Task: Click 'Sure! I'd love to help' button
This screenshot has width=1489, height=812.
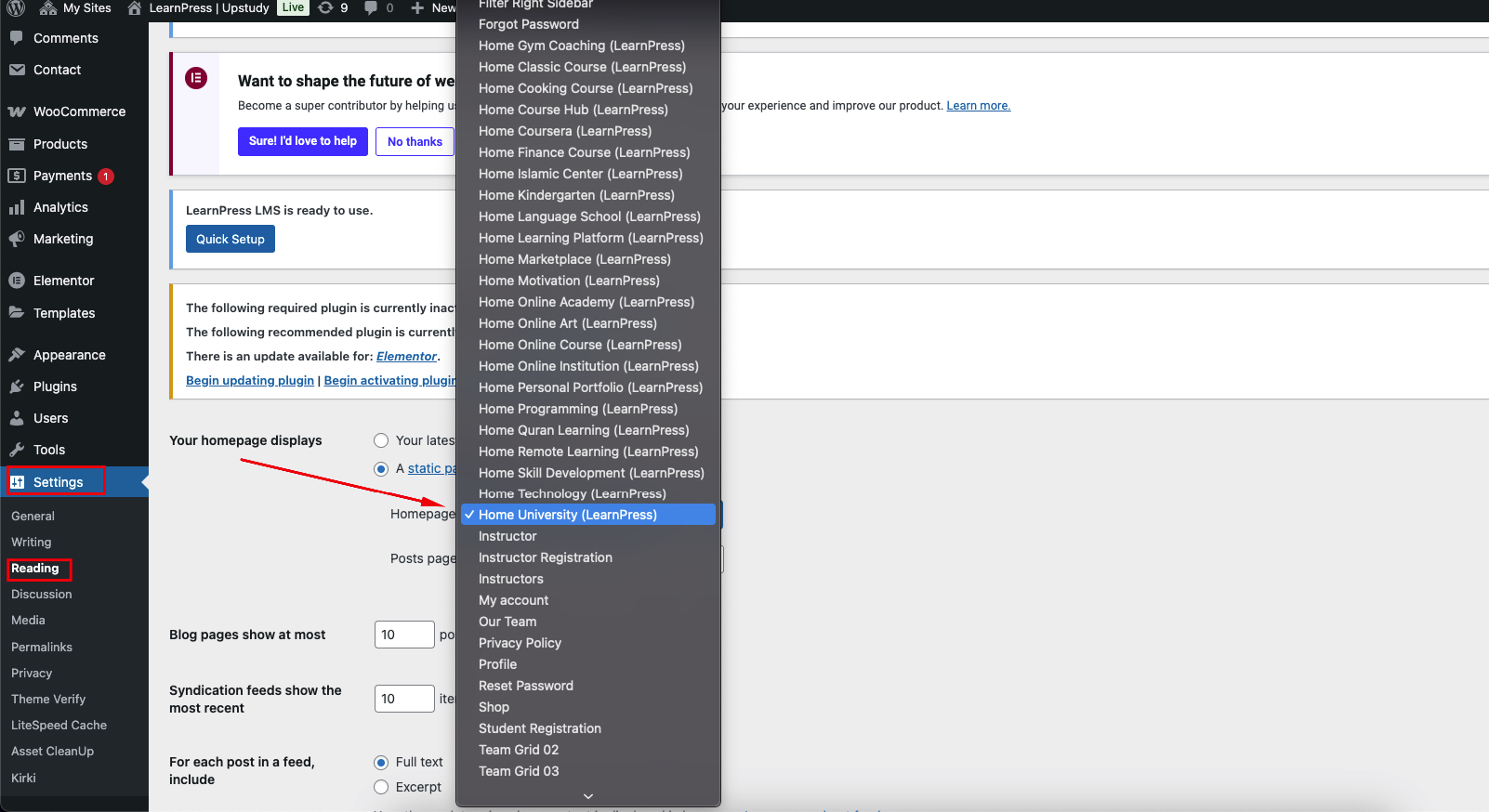Action: click(303, 141)
